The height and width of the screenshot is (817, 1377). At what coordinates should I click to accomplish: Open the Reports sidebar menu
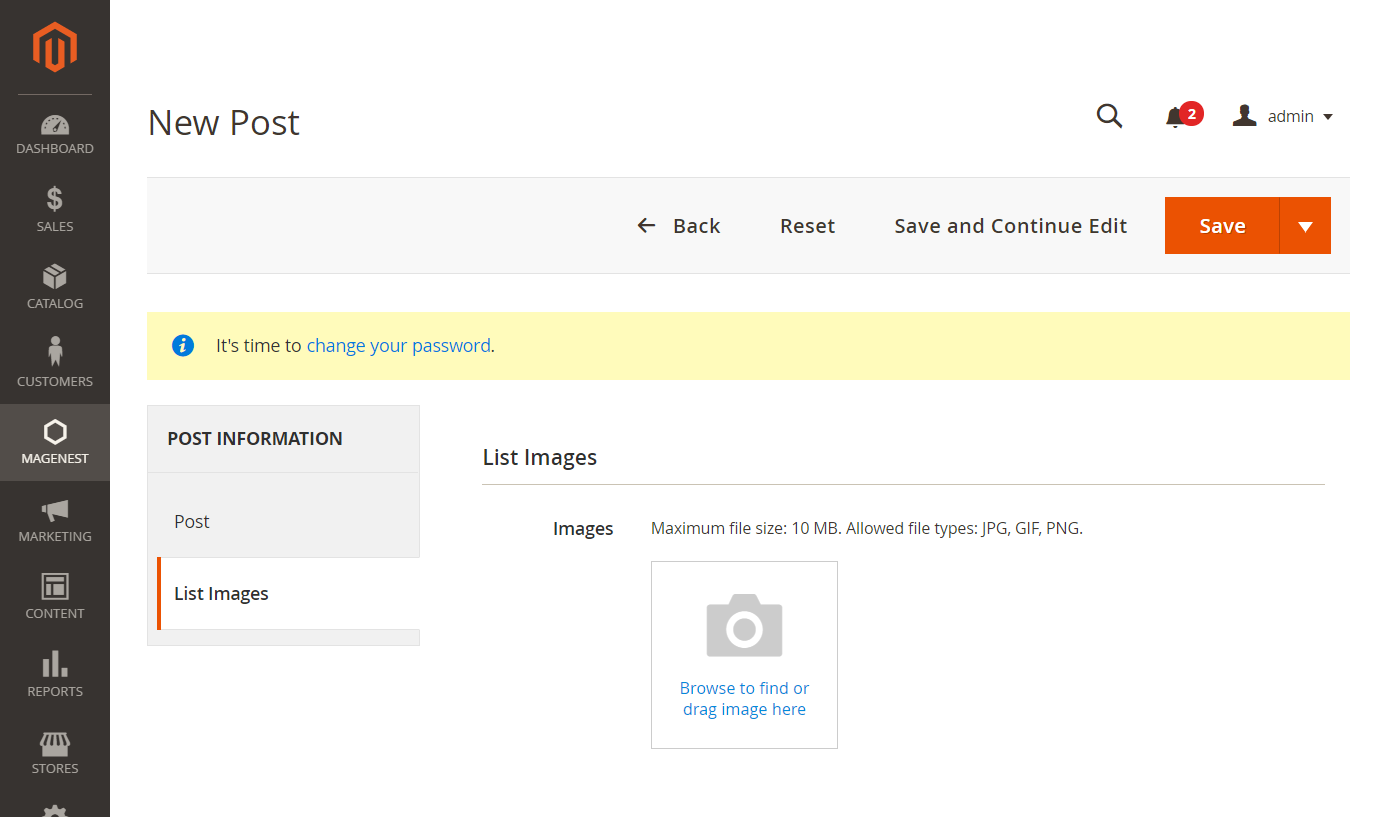point(55,675)
